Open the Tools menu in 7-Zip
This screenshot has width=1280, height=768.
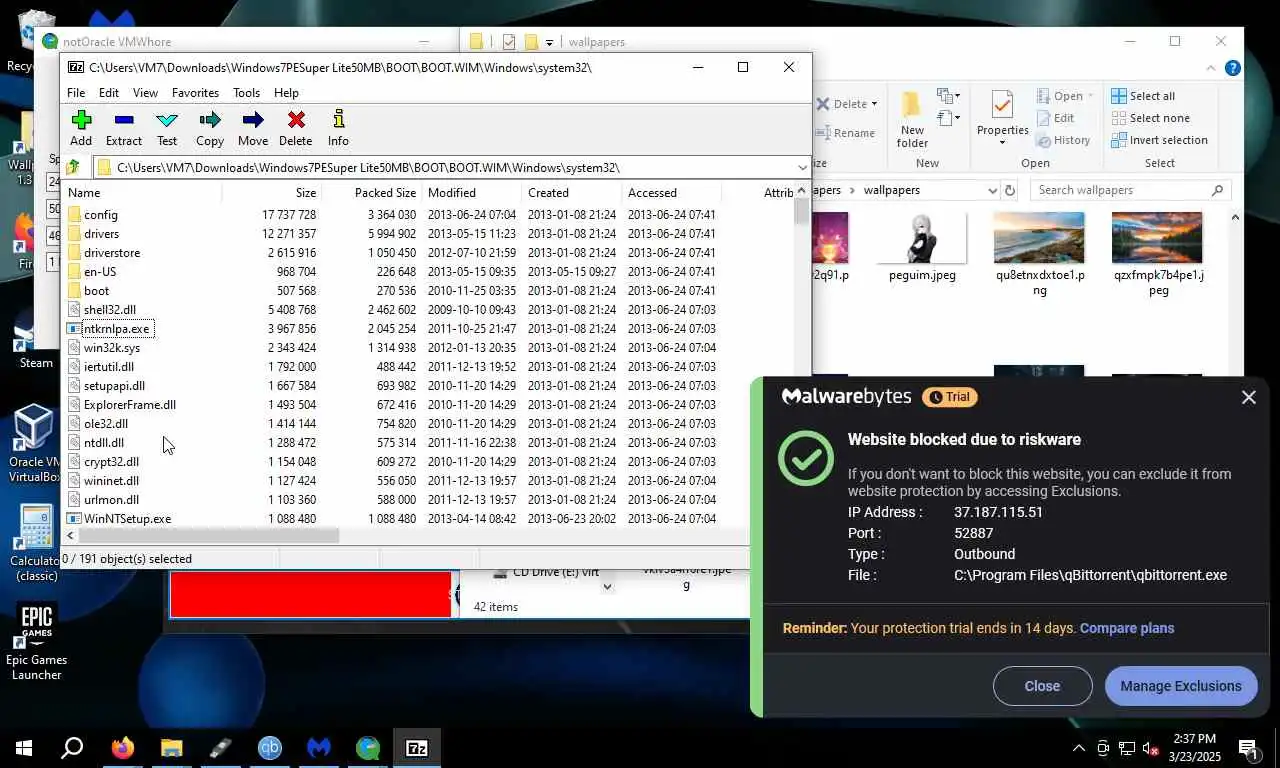click(x=246, y=92)
